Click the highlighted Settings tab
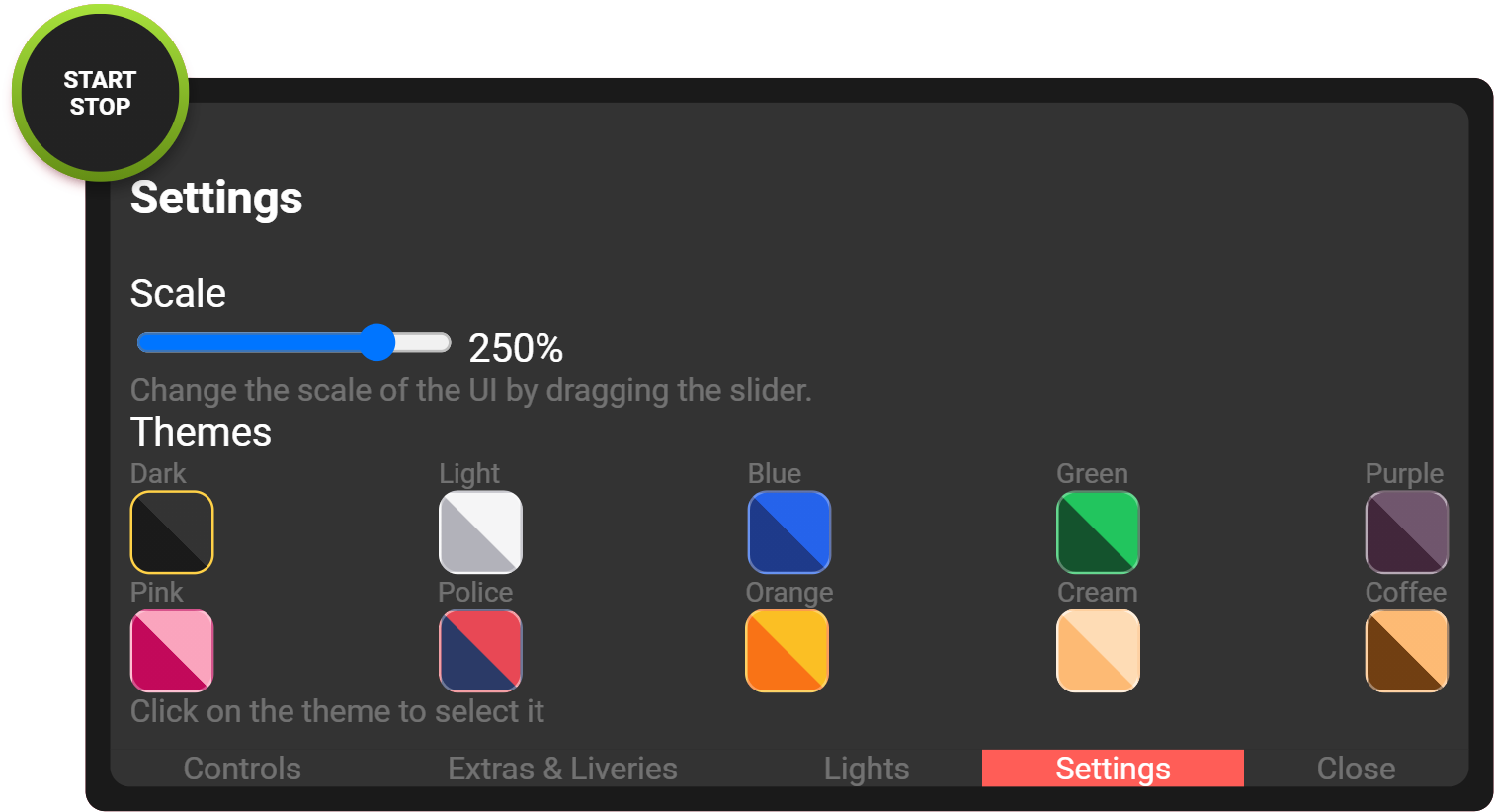The height and width of the screenshot is (812, 1494). coord(1113,769)
